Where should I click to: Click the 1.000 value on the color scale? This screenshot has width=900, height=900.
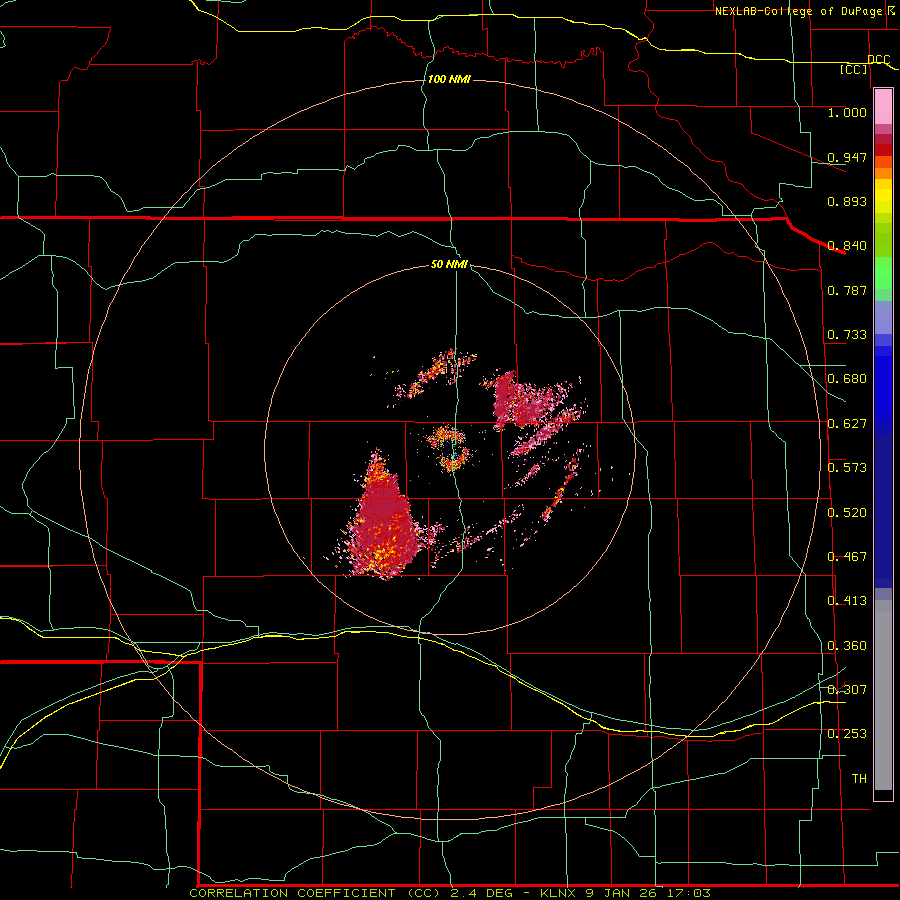pos(847,112)
